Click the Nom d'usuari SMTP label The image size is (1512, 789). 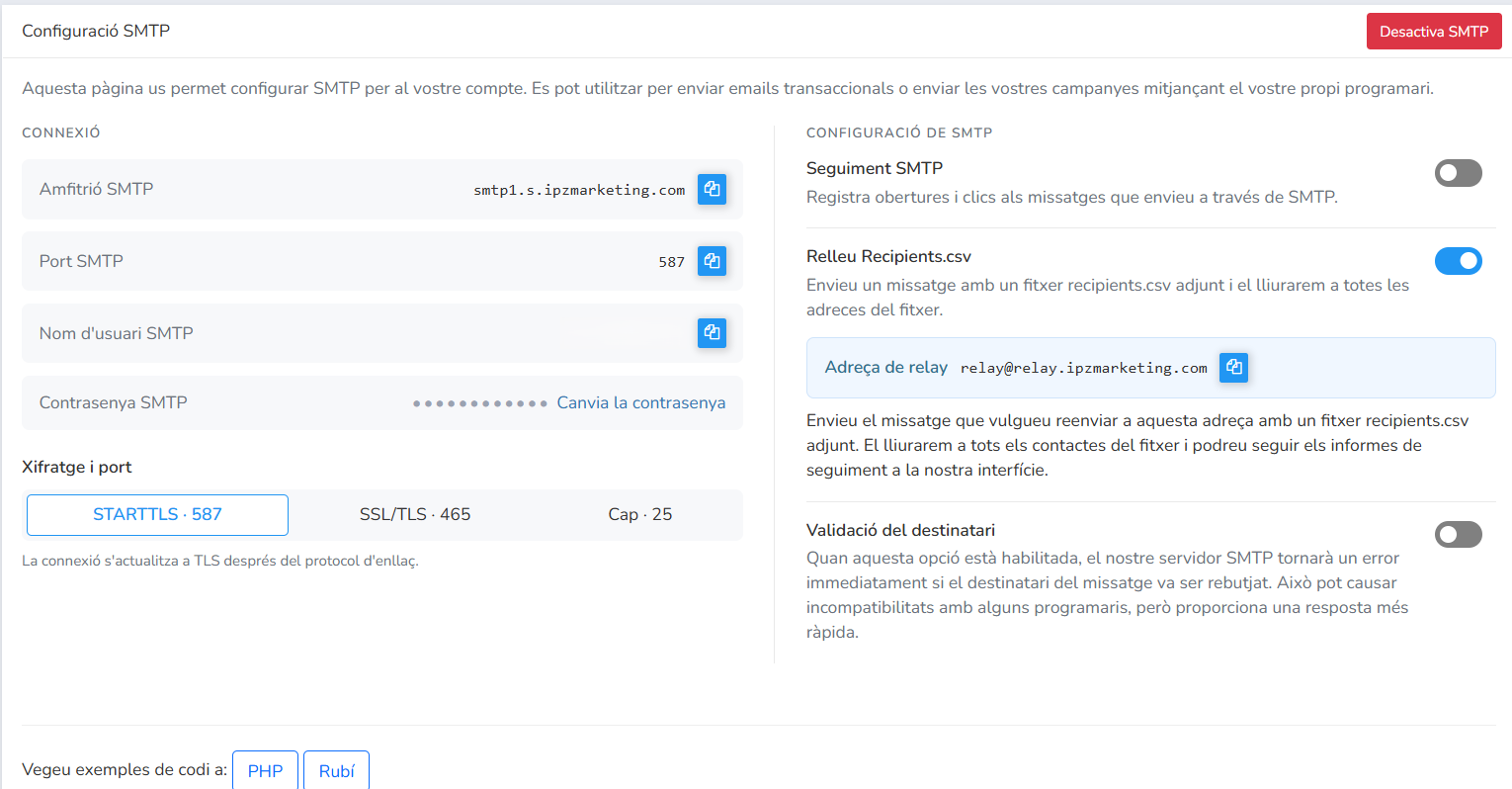(x=117, y=333)
